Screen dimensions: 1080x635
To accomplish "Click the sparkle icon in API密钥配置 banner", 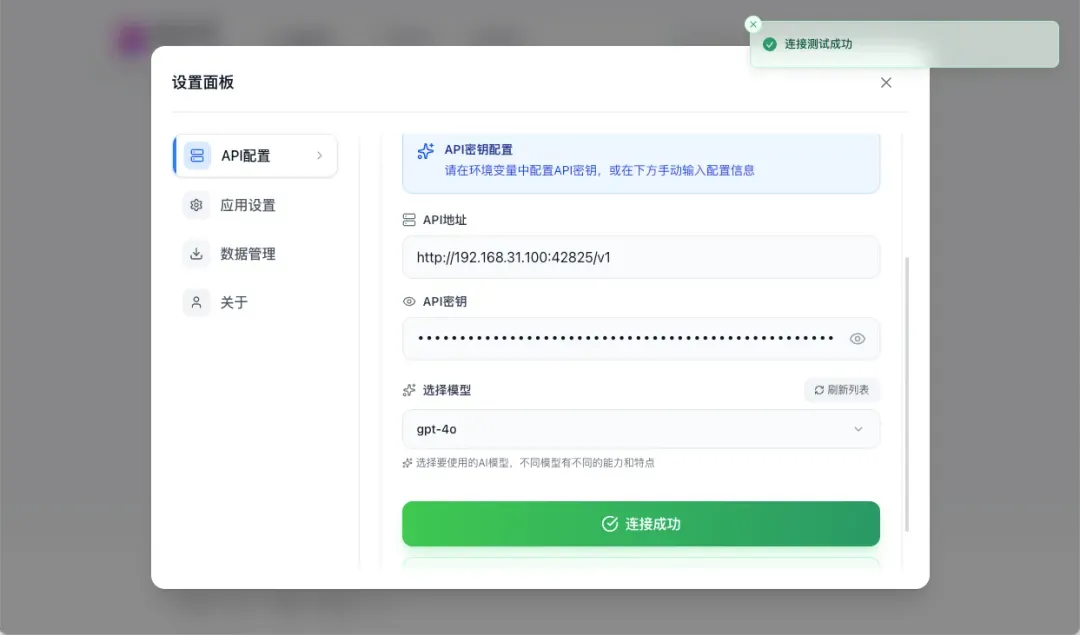I will pyautogui.click(x=426, y=150).
